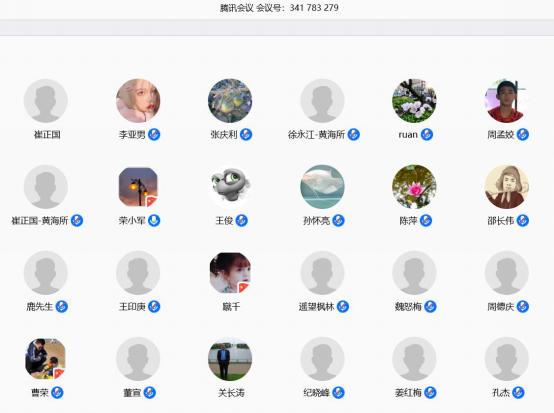Click the muted mic icon beside ruan

[427, 135]
